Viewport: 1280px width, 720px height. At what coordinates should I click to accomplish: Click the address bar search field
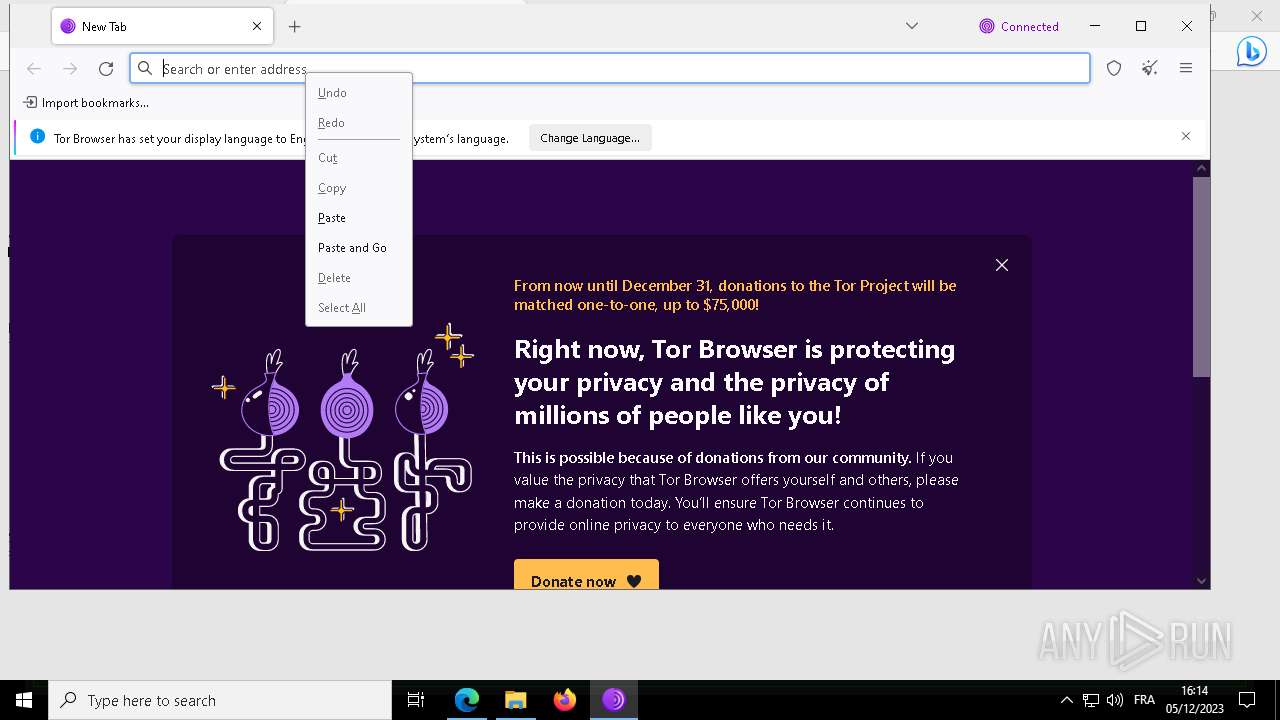[610, 68]
